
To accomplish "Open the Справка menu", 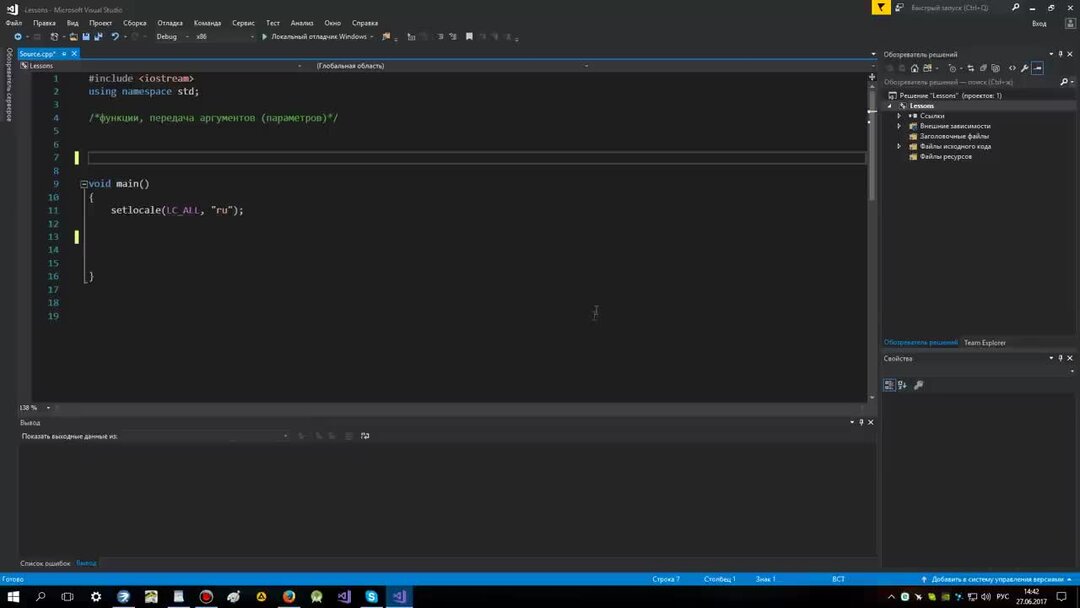I will click(364, 23).
